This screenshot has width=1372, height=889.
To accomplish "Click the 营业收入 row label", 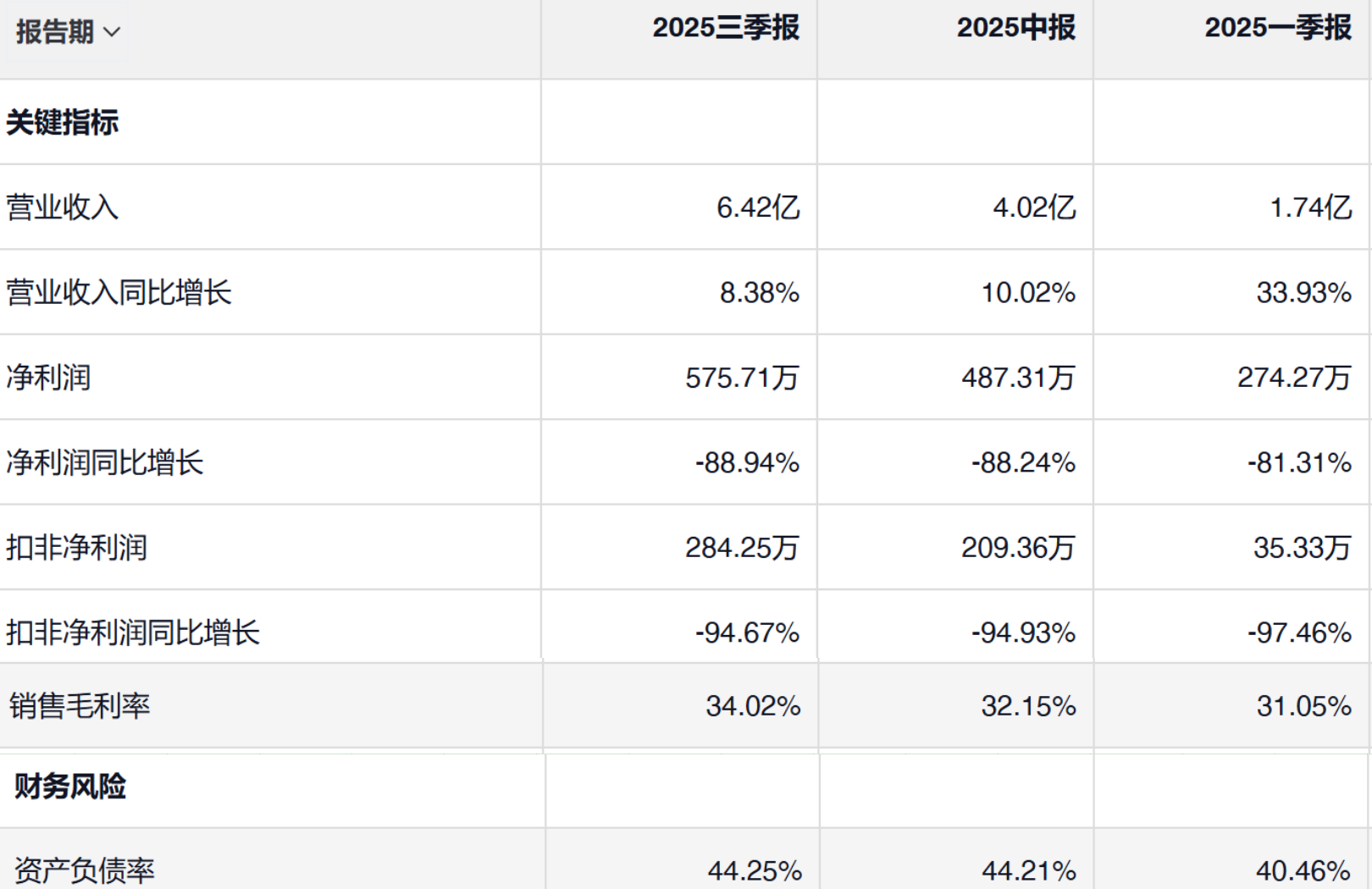I will [x=63, y=207].
